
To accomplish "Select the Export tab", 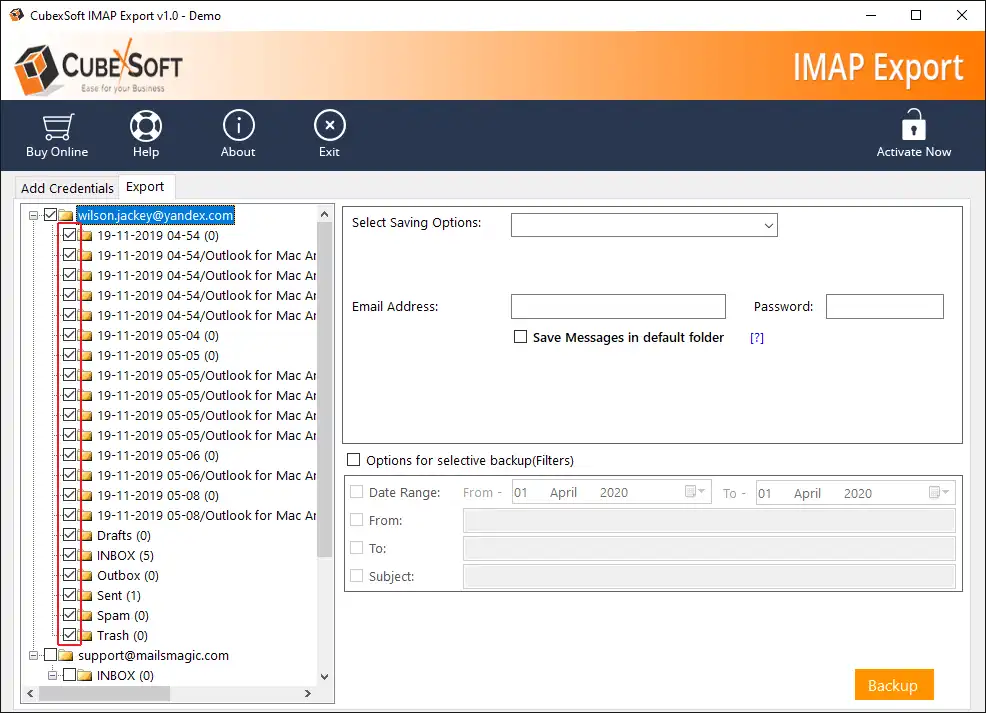I will (x=146, y=187).
